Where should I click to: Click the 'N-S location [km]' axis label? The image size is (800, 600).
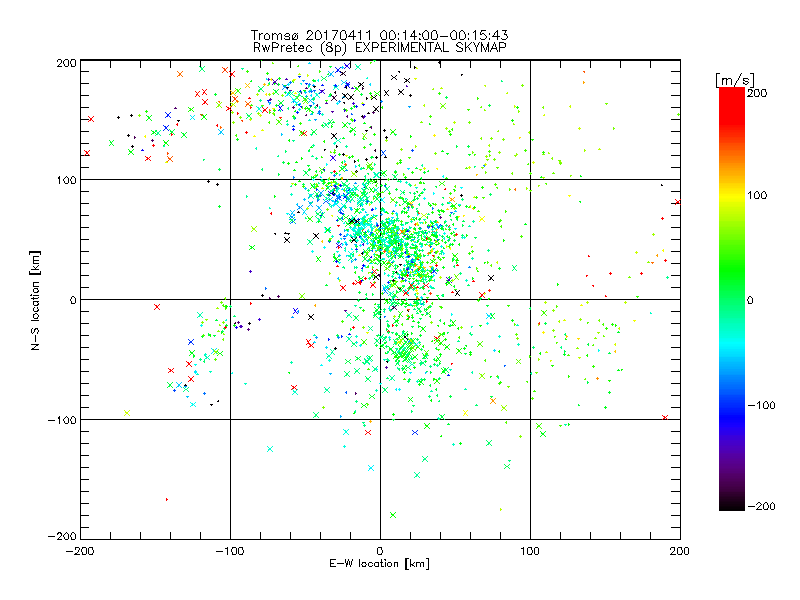point(35,301)
